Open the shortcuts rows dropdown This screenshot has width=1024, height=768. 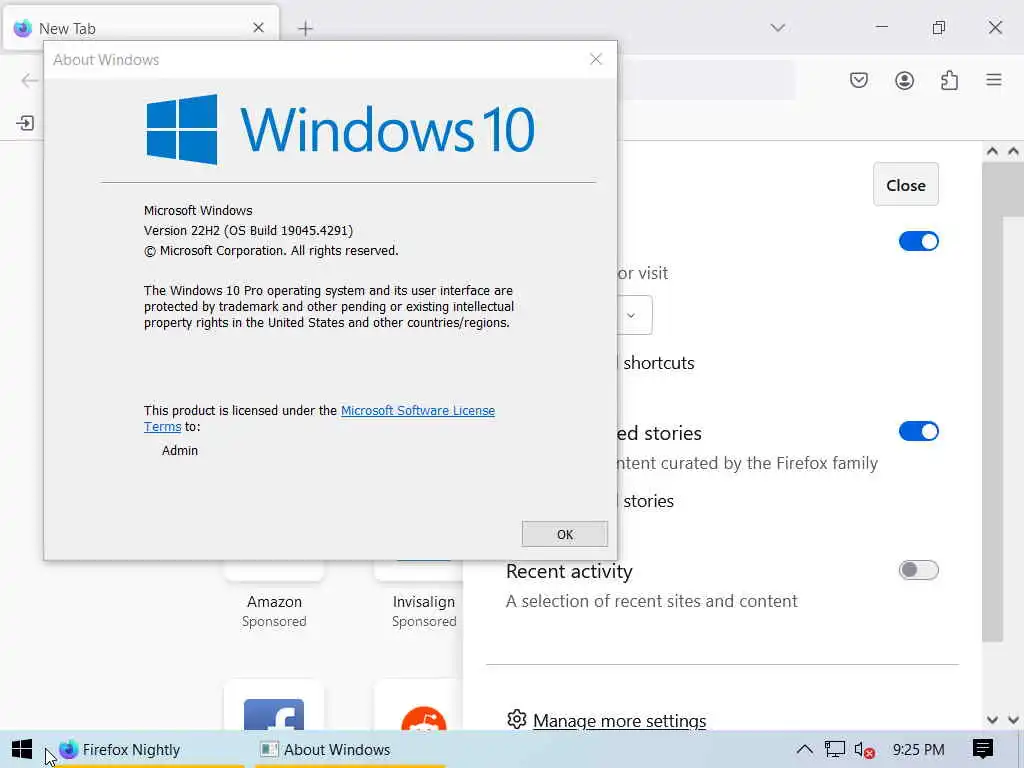(633, 315)
